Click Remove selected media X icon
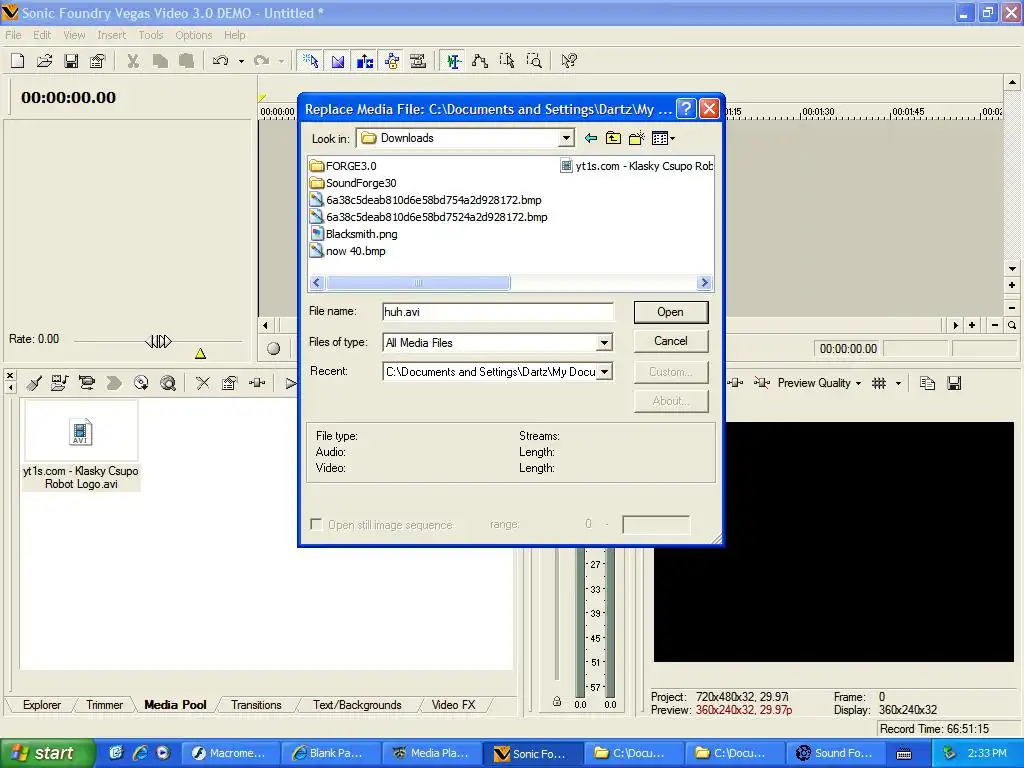This screenshot has width=1024, height=768. click(203, 383)
